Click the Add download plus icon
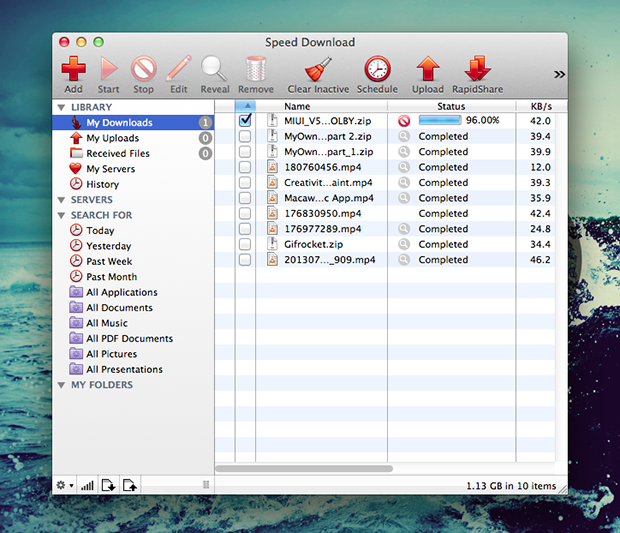 [74, 69]
